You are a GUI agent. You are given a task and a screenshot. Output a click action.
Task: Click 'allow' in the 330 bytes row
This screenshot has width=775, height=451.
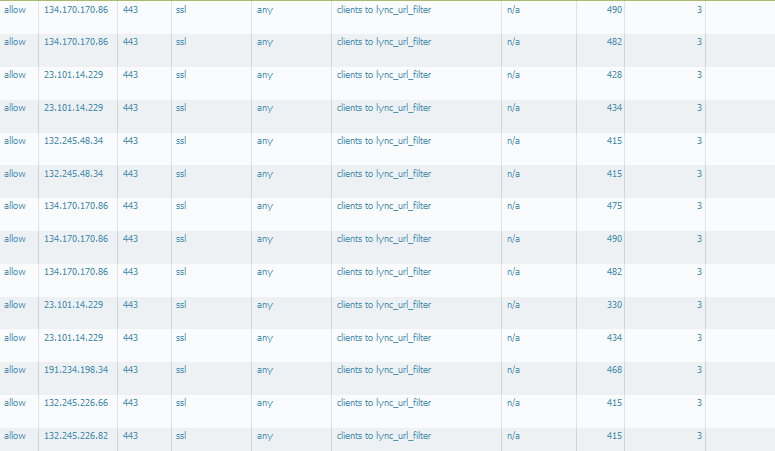(x=15, y=305)
